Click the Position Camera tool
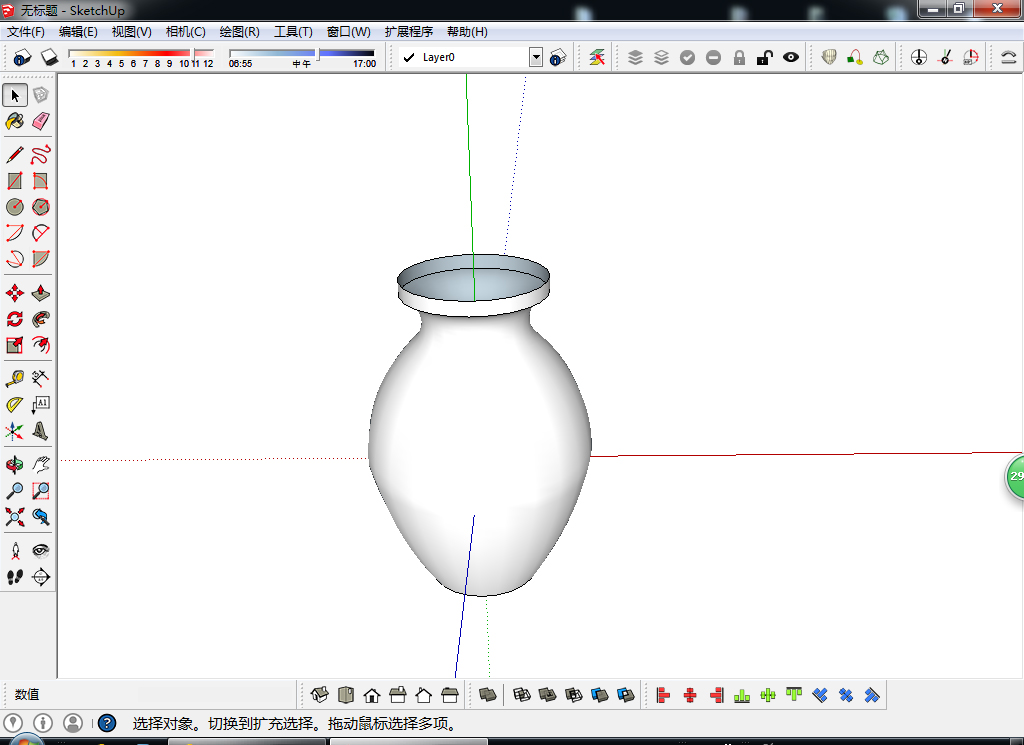The height and width of the screenshot is (745, 1024). click(15, 551)
